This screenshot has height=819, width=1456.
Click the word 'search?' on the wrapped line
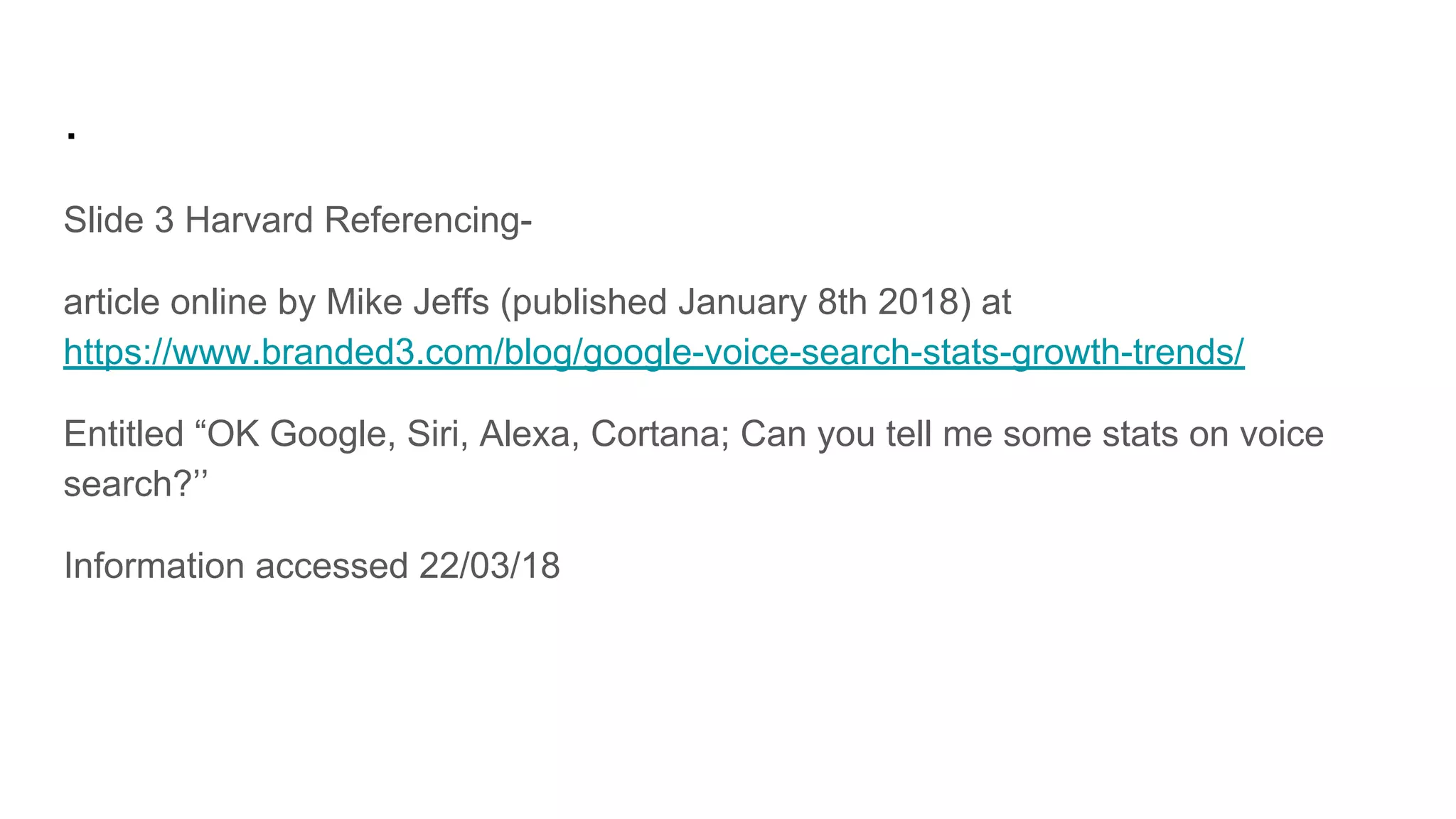pyautogui.click(x=129, y=485)
